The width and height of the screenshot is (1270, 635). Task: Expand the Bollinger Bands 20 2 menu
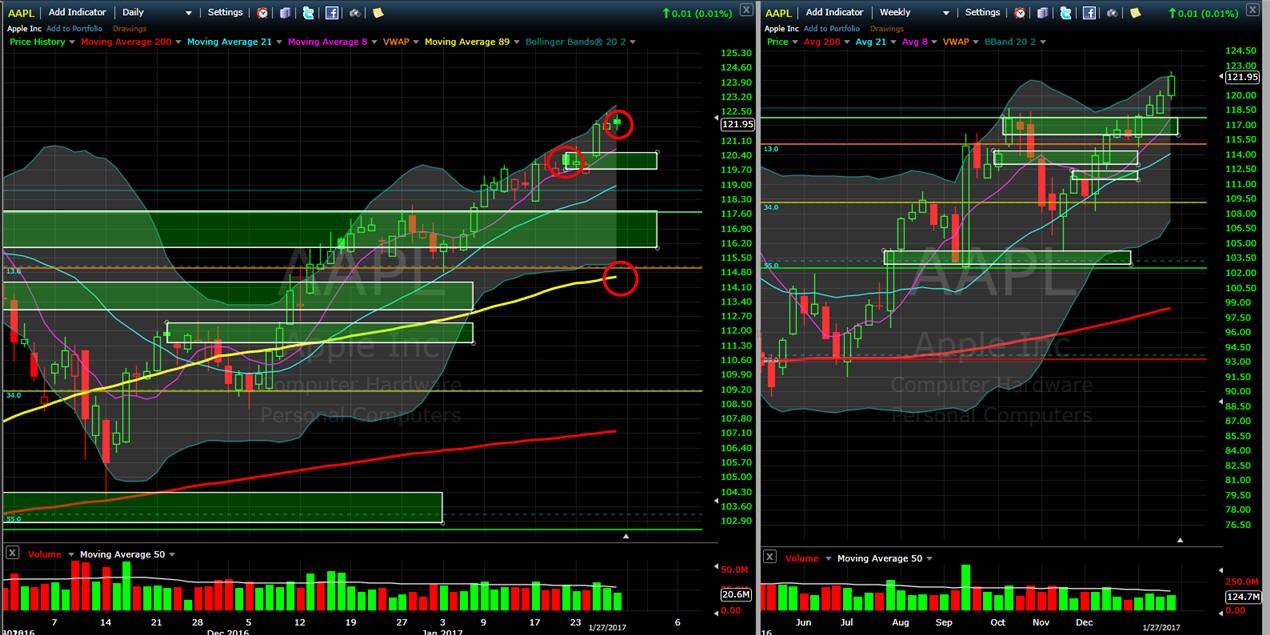(632, 42)
